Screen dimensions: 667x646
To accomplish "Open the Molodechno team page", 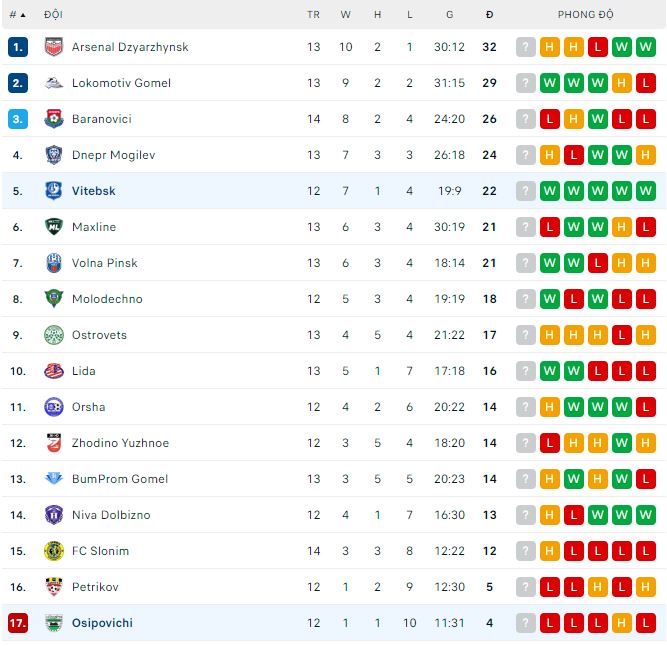I will [x=107, y=299].
